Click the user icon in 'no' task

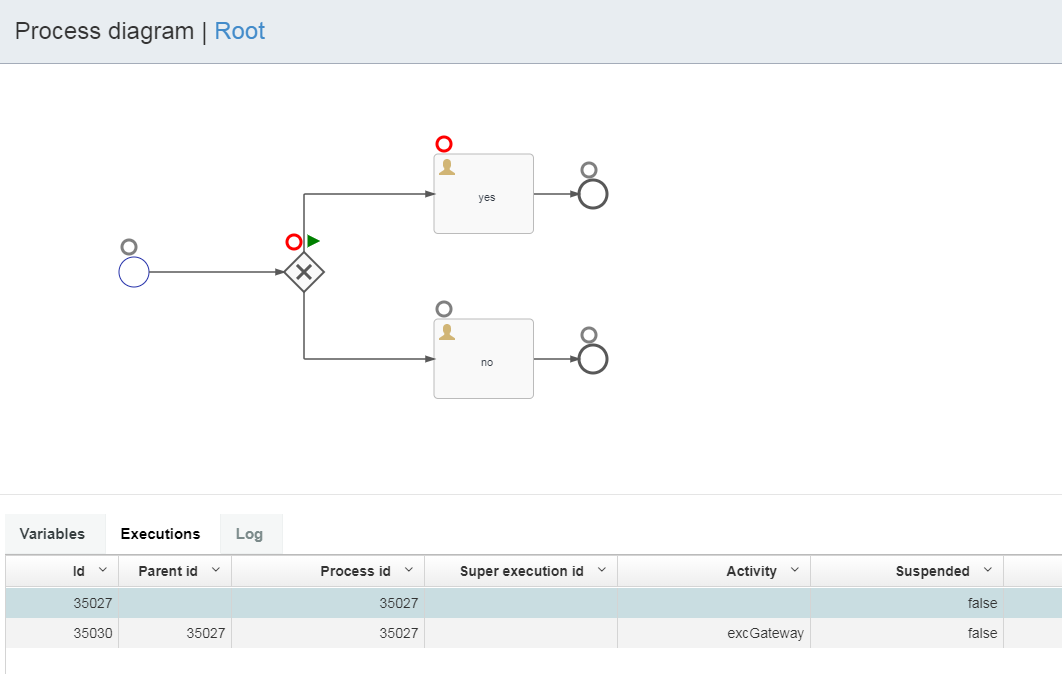447,332
